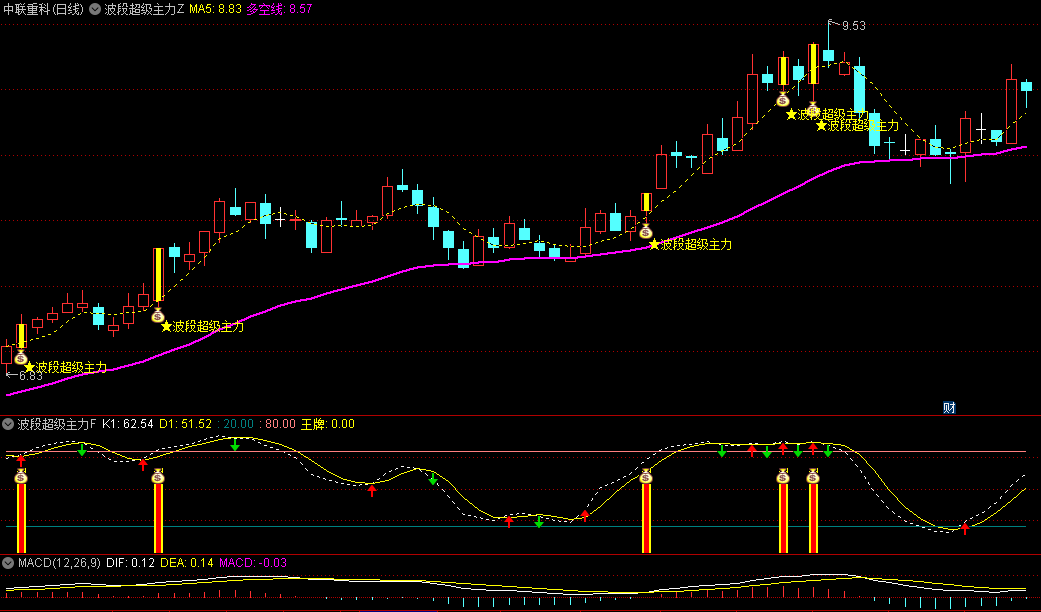Image resolution: width=1041 pixels, height=612 pixels.
Task: Click the MACD: -0.03 value
Action: (x=253, y=563)
